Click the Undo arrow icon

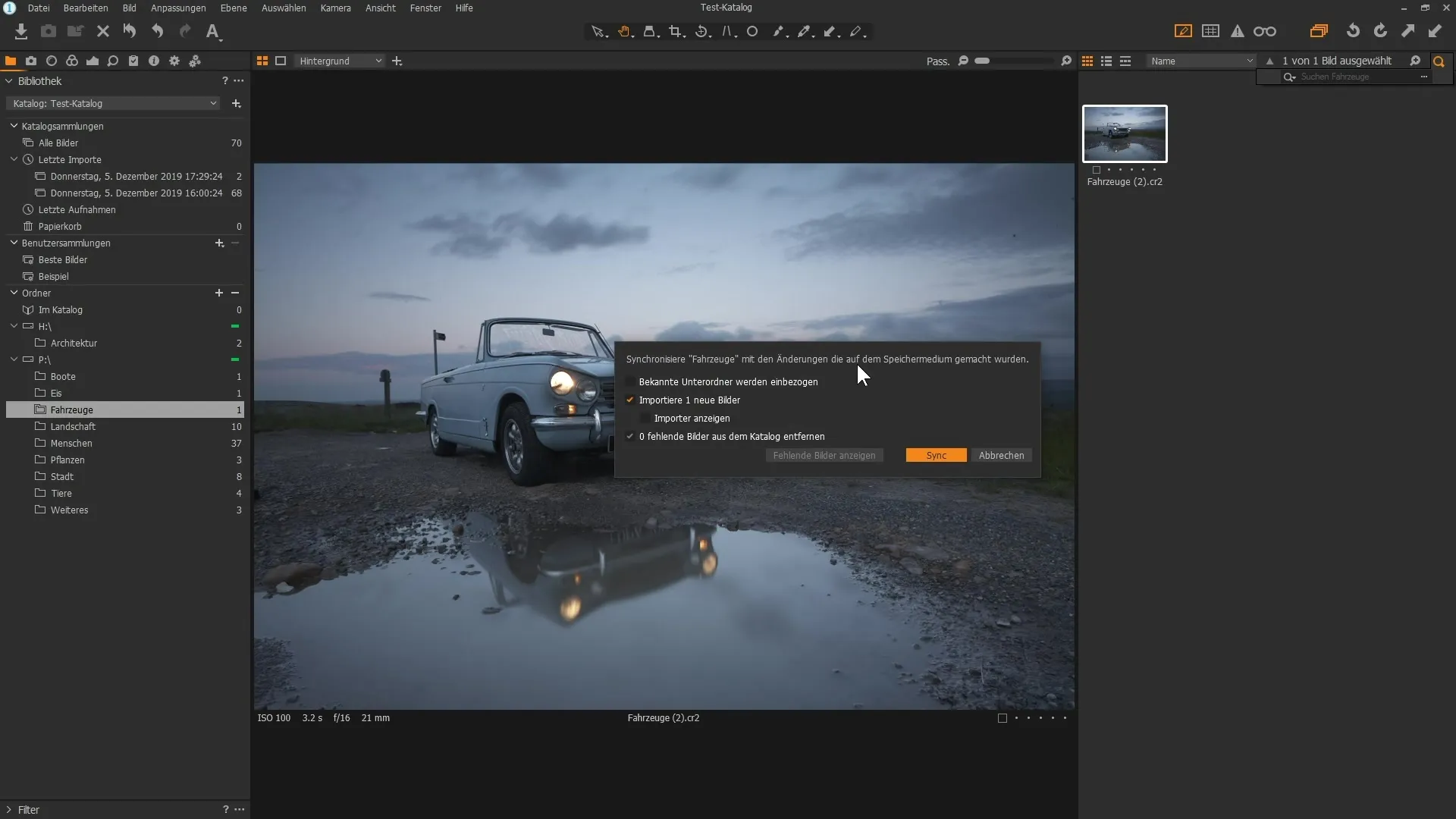157,31
